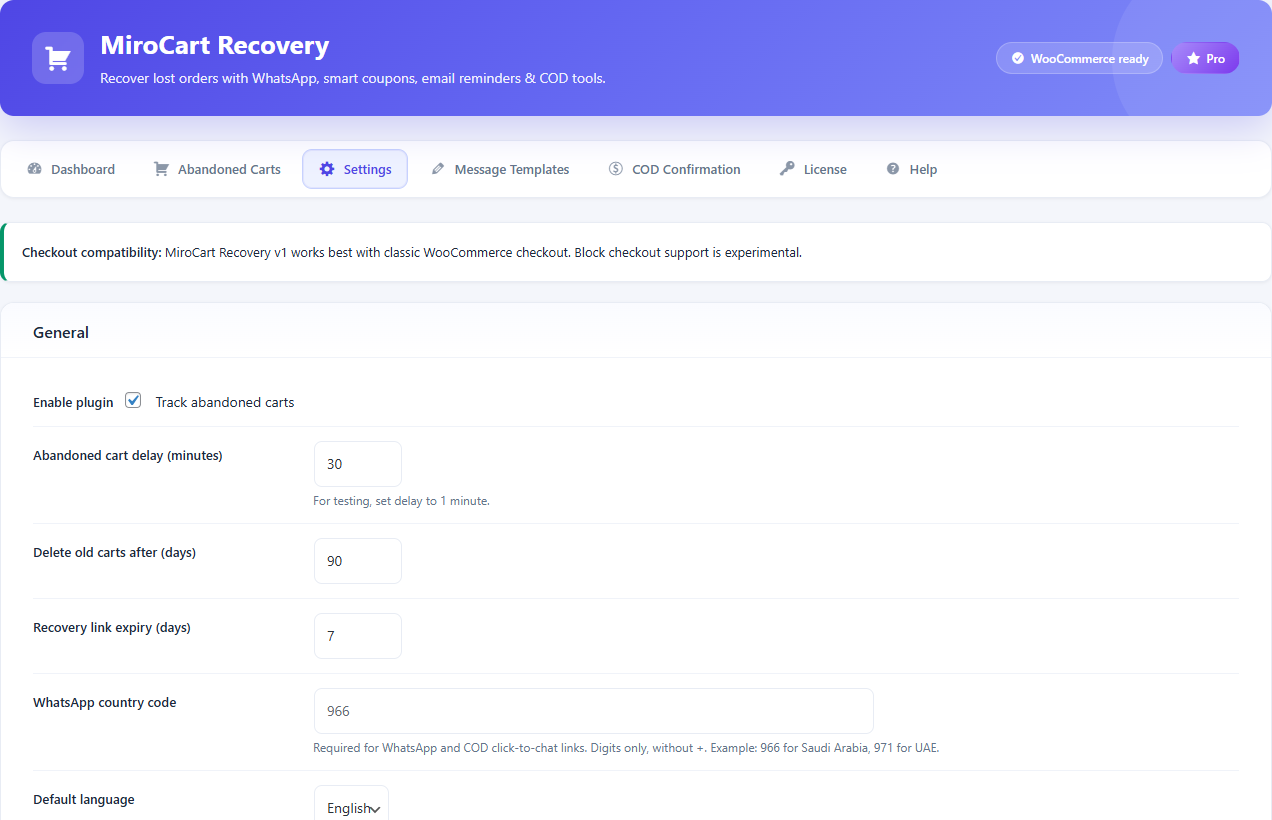The width and height of the screenshot is (1272, 820).
Task: Click the Enable plugin label
Action: click(73, 402)
